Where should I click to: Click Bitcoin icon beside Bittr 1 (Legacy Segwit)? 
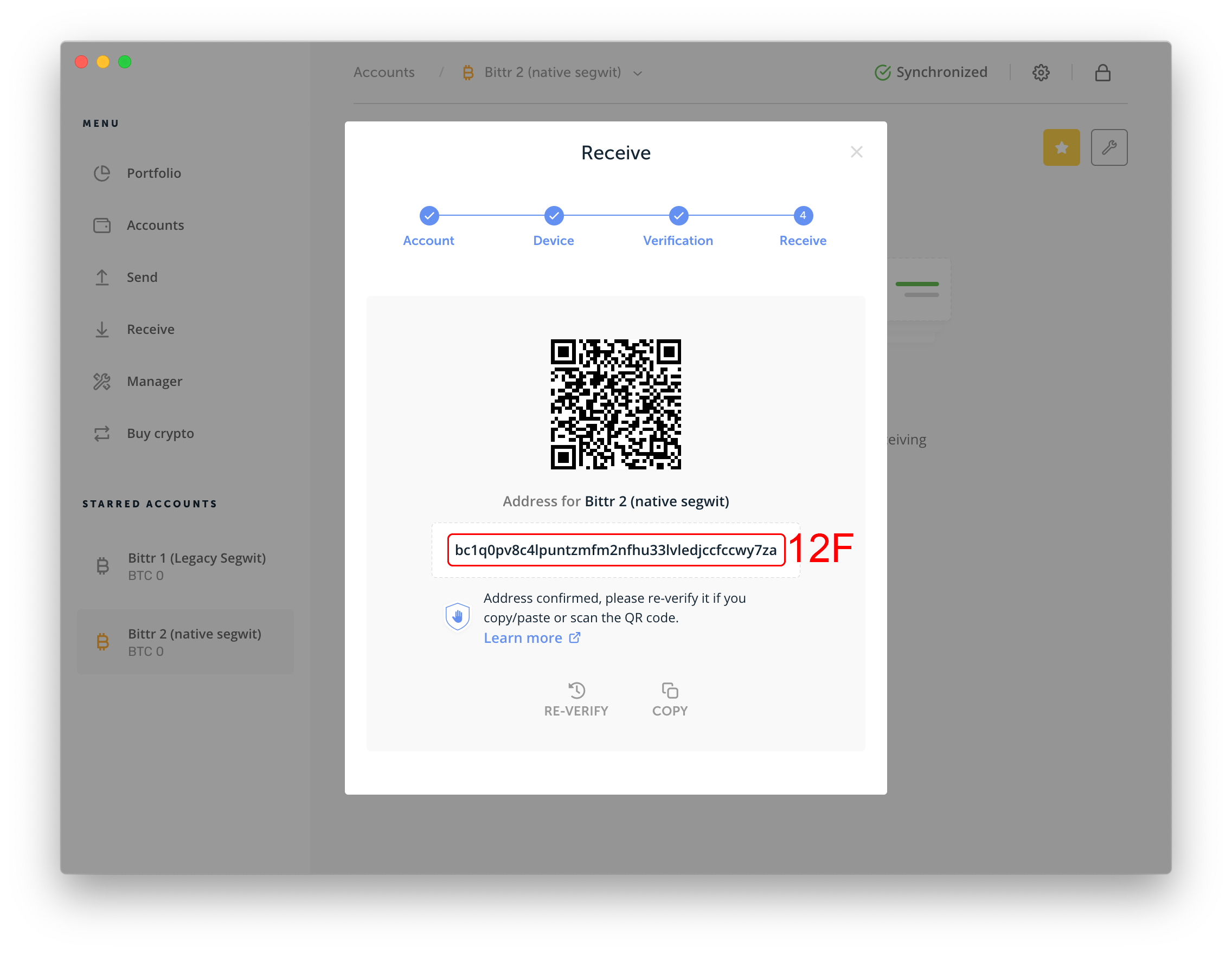pyautogui.click(x=102, y=565)
